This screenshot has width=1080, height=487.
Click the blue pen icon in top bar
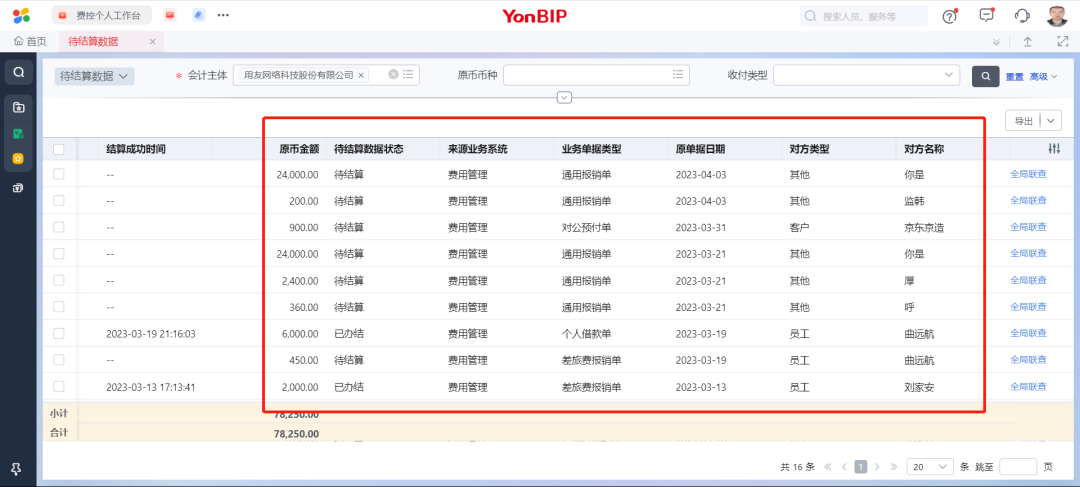click(198, 15)
